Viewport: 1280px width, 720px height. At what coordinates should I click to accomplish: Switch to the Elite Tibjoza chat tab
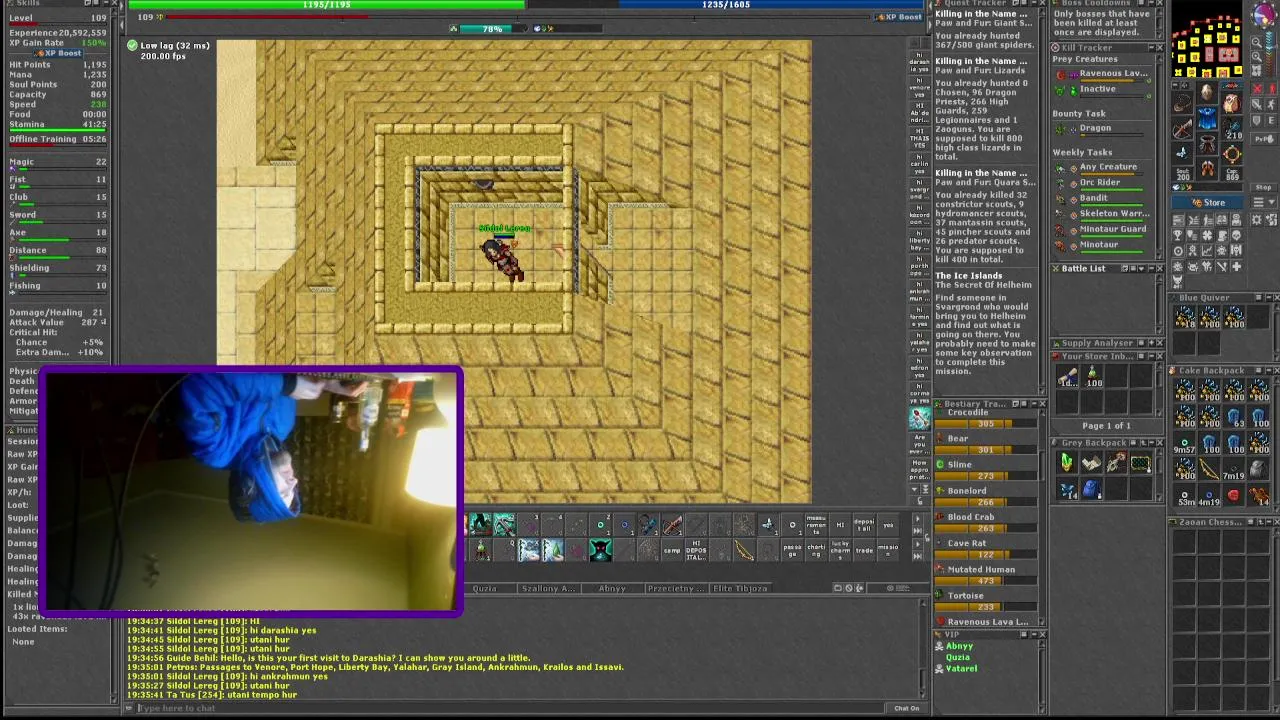pos(740,588)
